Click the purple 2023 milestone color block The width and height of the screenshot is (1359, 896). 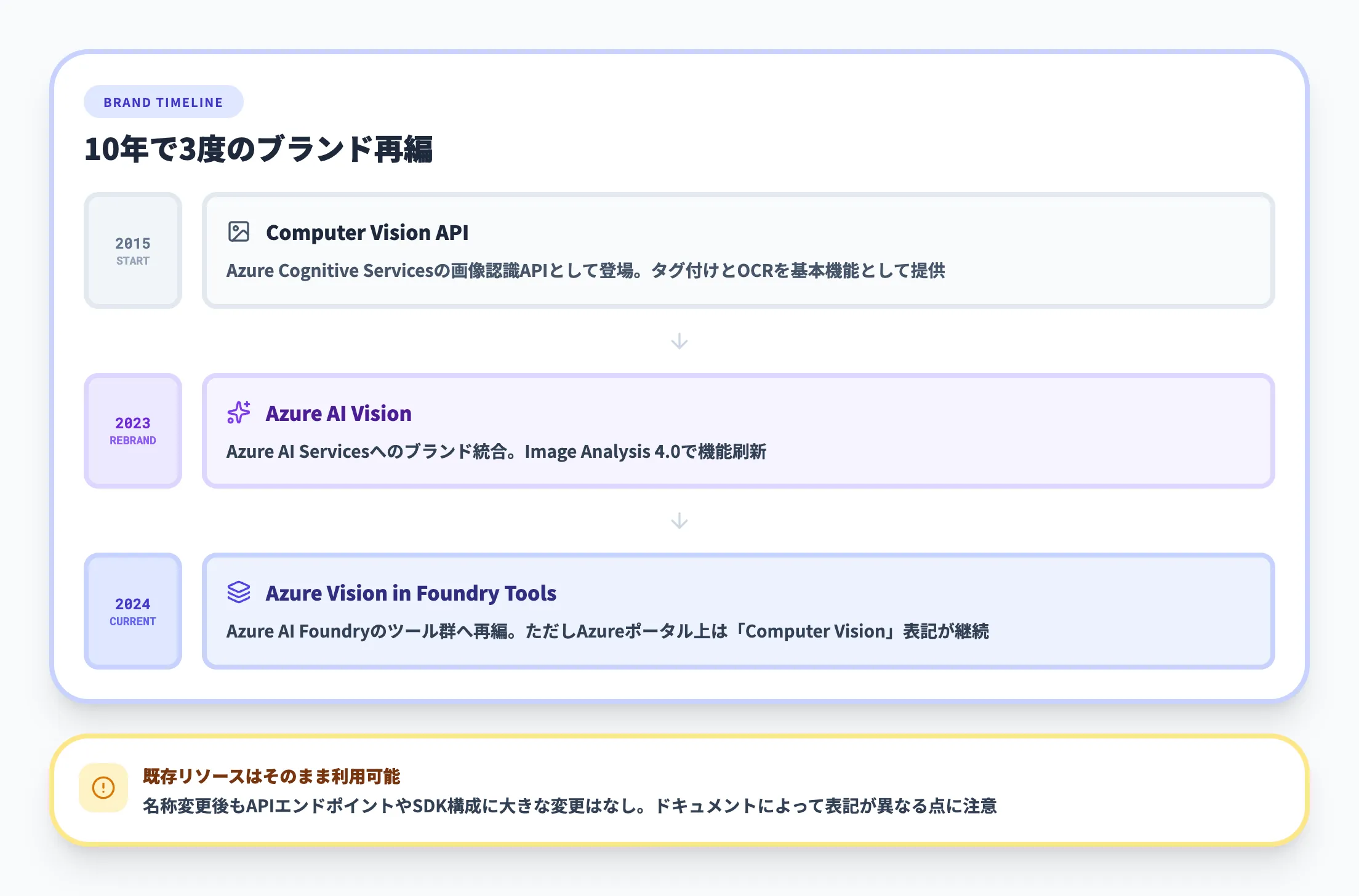pyautogui.click(x=132, y=431)
